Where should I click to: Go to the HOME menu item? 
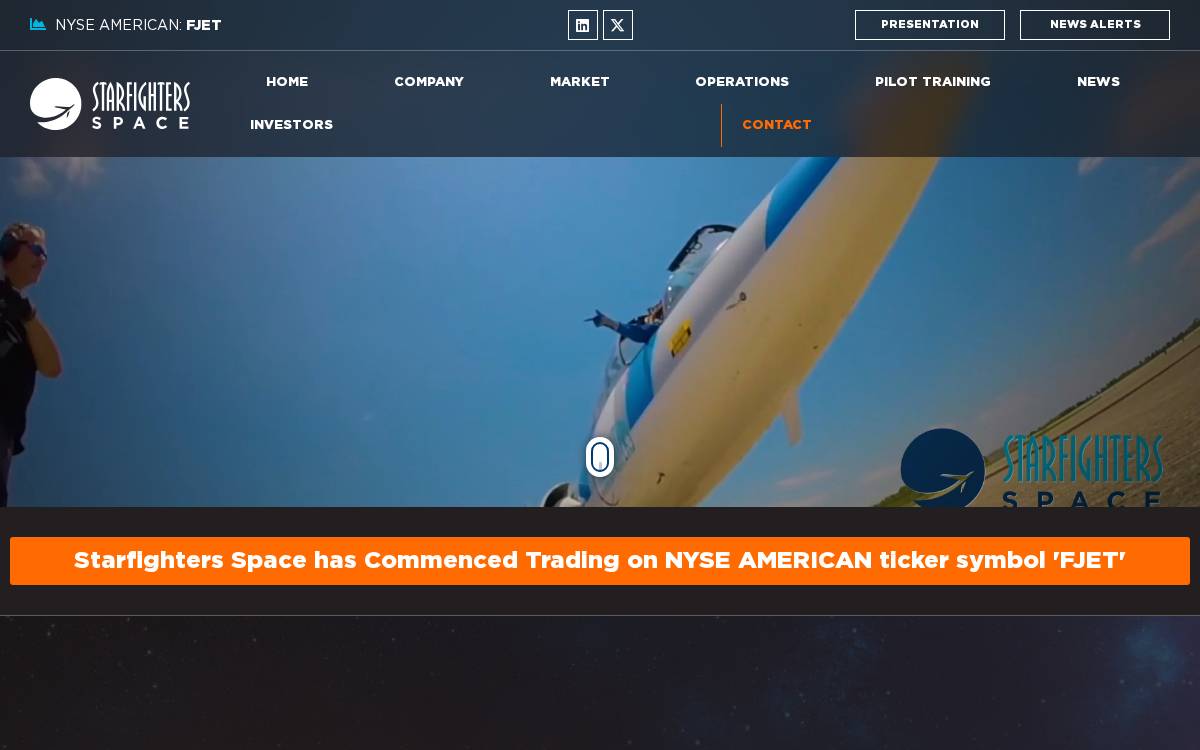tap(287, 82)
